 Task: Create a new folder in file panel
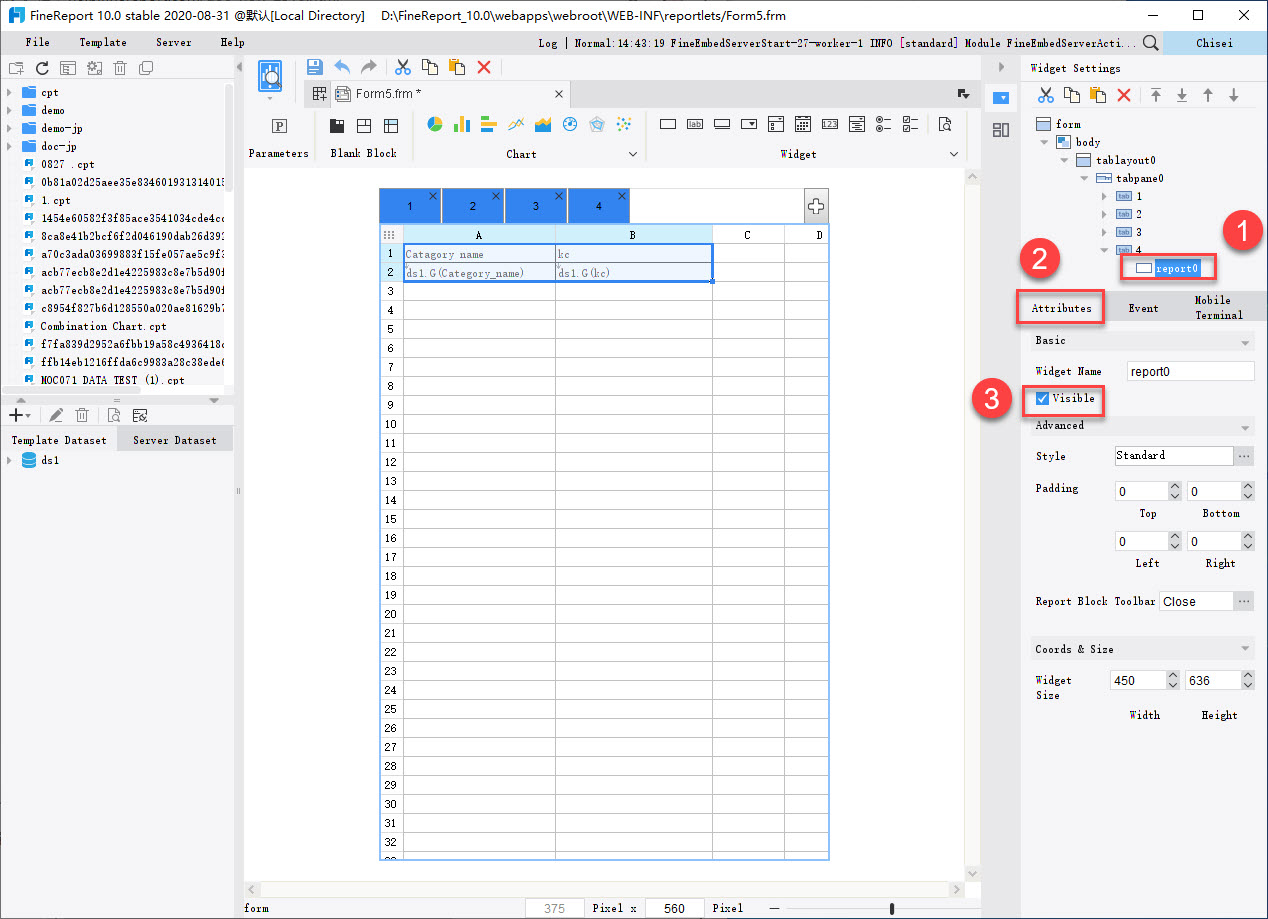(16, 68)
